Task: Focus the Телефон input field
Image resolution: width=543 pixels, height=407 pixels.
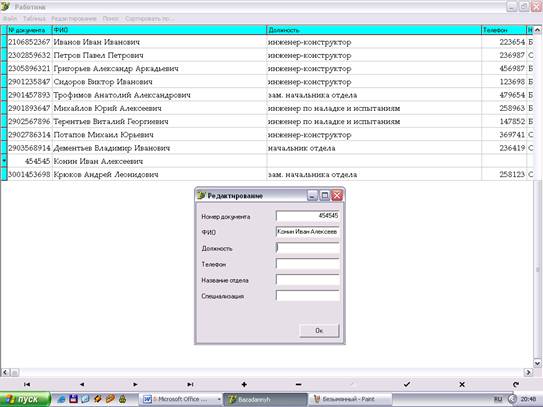Action: [308, 264]
